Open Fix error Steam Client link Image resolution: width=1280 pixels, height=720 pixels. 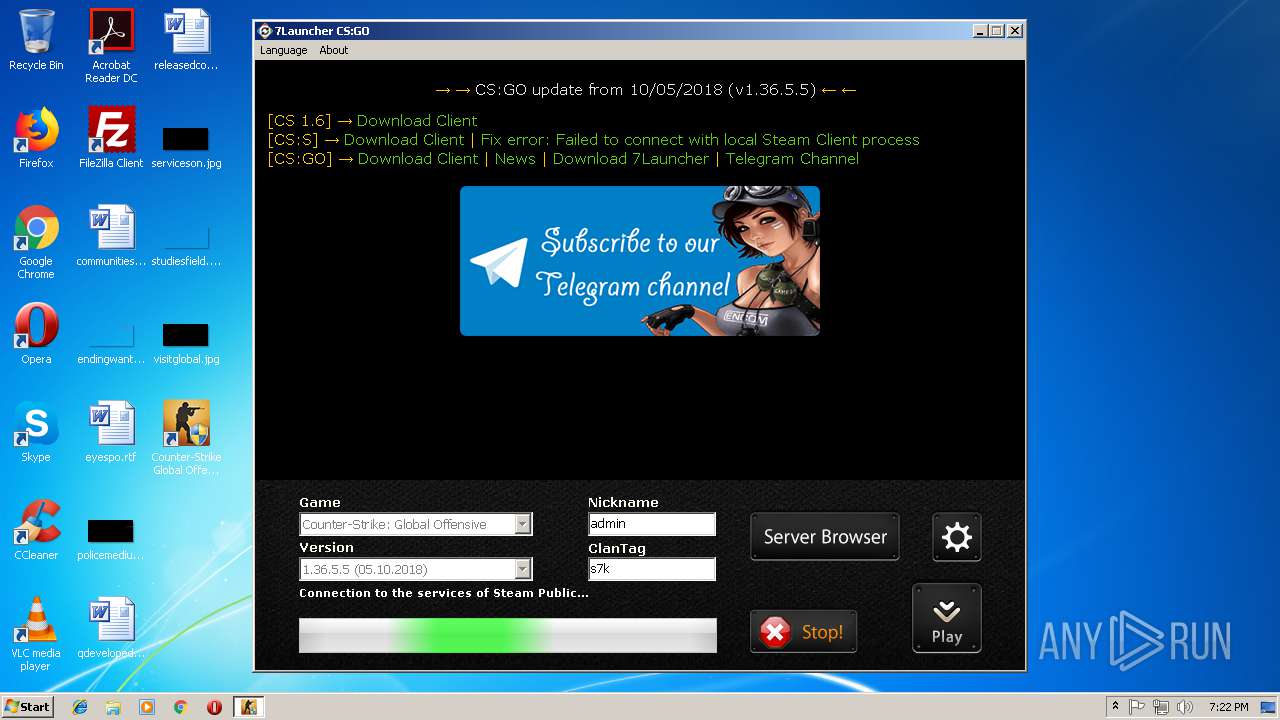pos(700,140)
